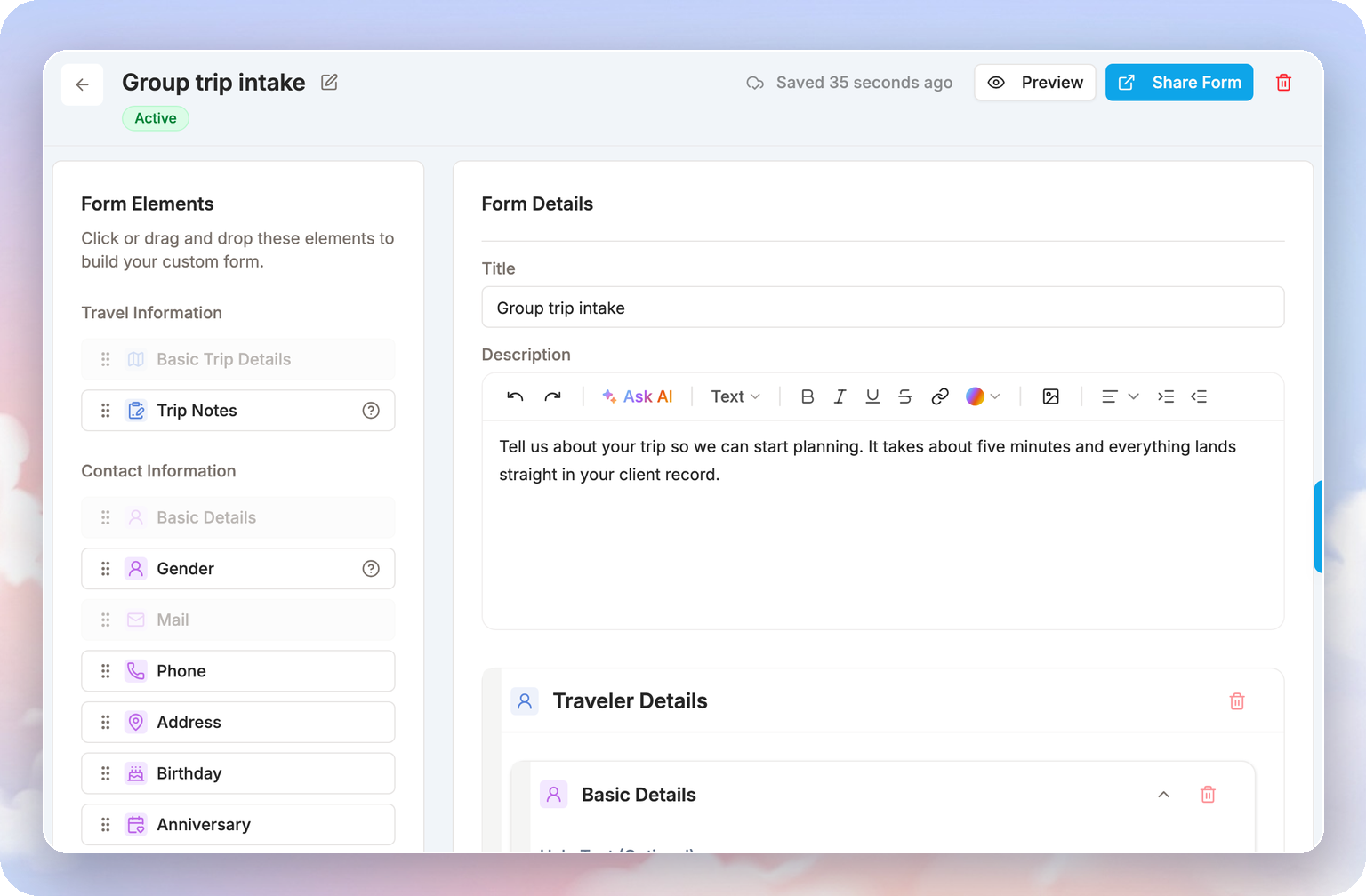The width and height of the screenshot is (1366, 896).
Task: Edit the form name with pencil icon
Action: [329, 83]
